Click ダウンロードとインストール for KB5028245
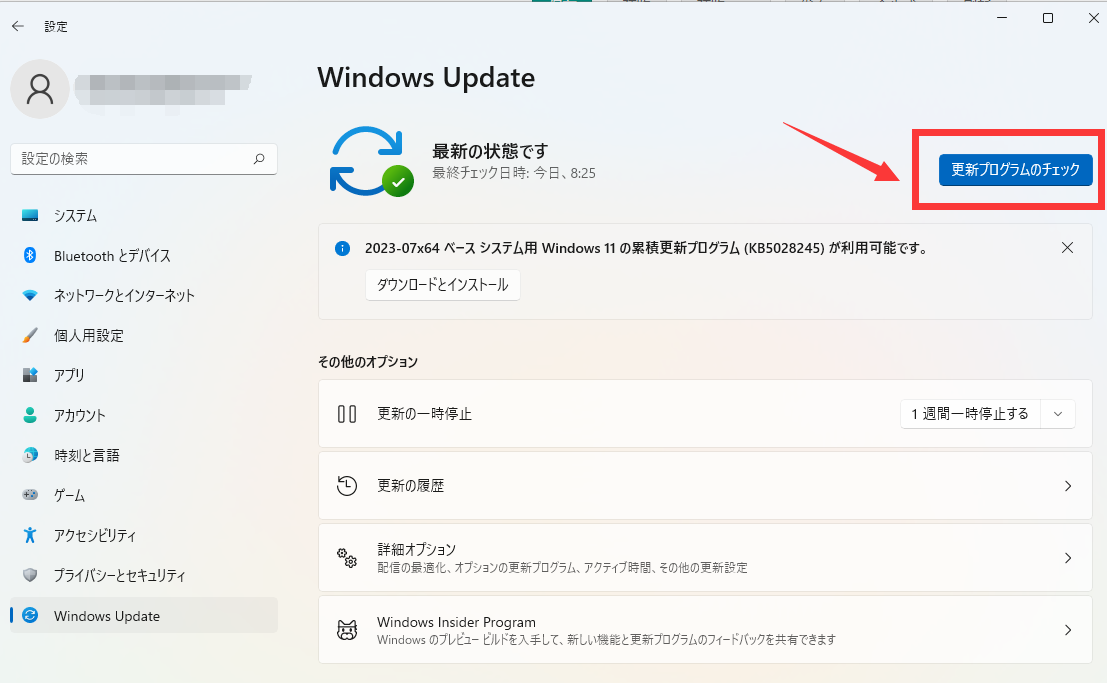The image size is (1107, 683). [x=443, y=284]
